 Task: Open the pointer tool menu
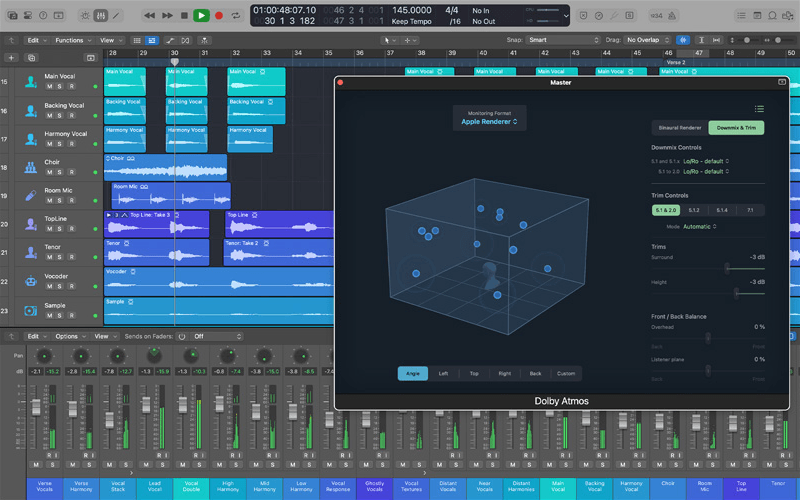[x=390, y=40]
